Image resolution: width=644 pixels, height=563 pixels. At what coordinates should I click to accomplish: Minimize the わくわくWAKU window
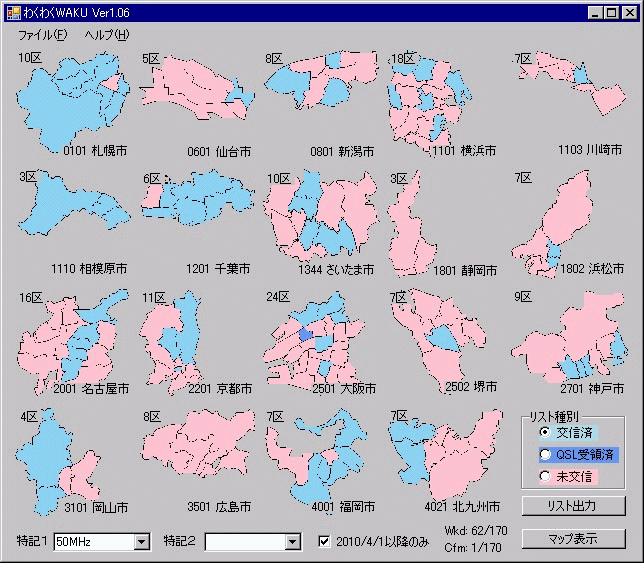[595, 13]
